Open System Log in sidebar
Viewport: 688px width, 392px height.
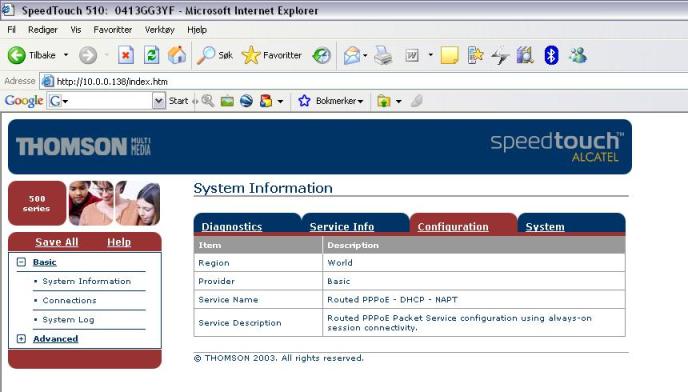click(x=68, y=320)
